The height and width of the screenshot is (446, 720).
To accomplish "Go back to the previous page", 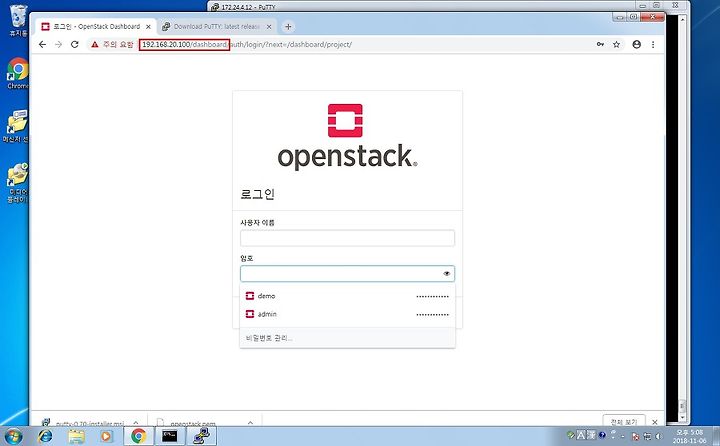I will (x=42, y=45).
